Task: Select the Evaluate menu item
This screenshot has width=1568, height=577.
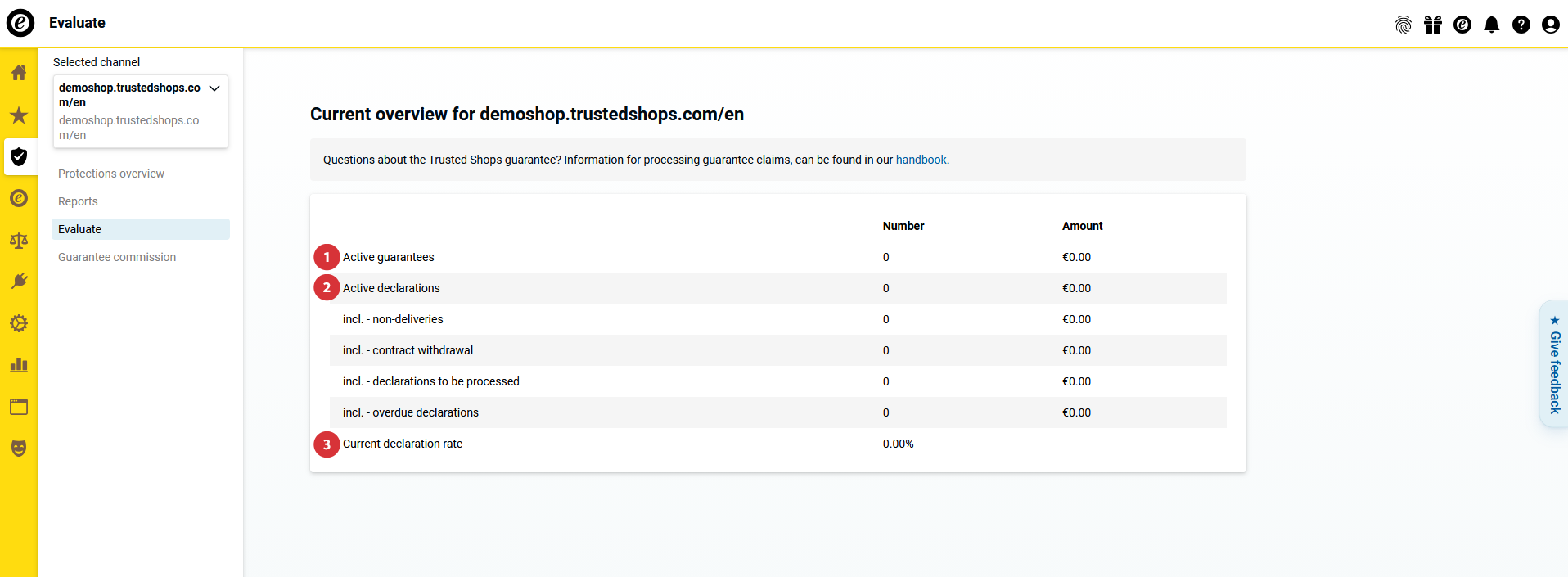Action: 141,229
